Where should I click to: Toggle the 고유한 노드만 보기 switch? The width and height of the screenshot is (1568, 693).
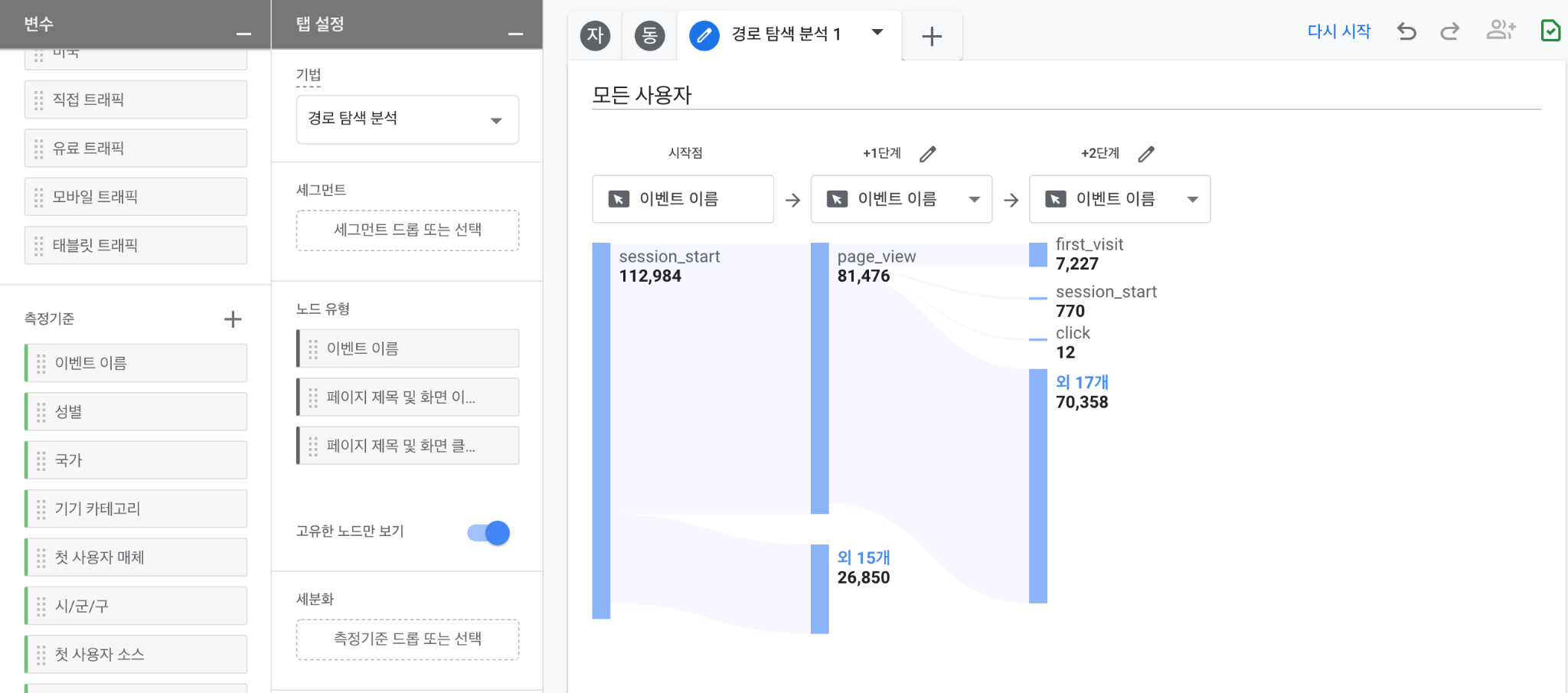coord(488,533)
